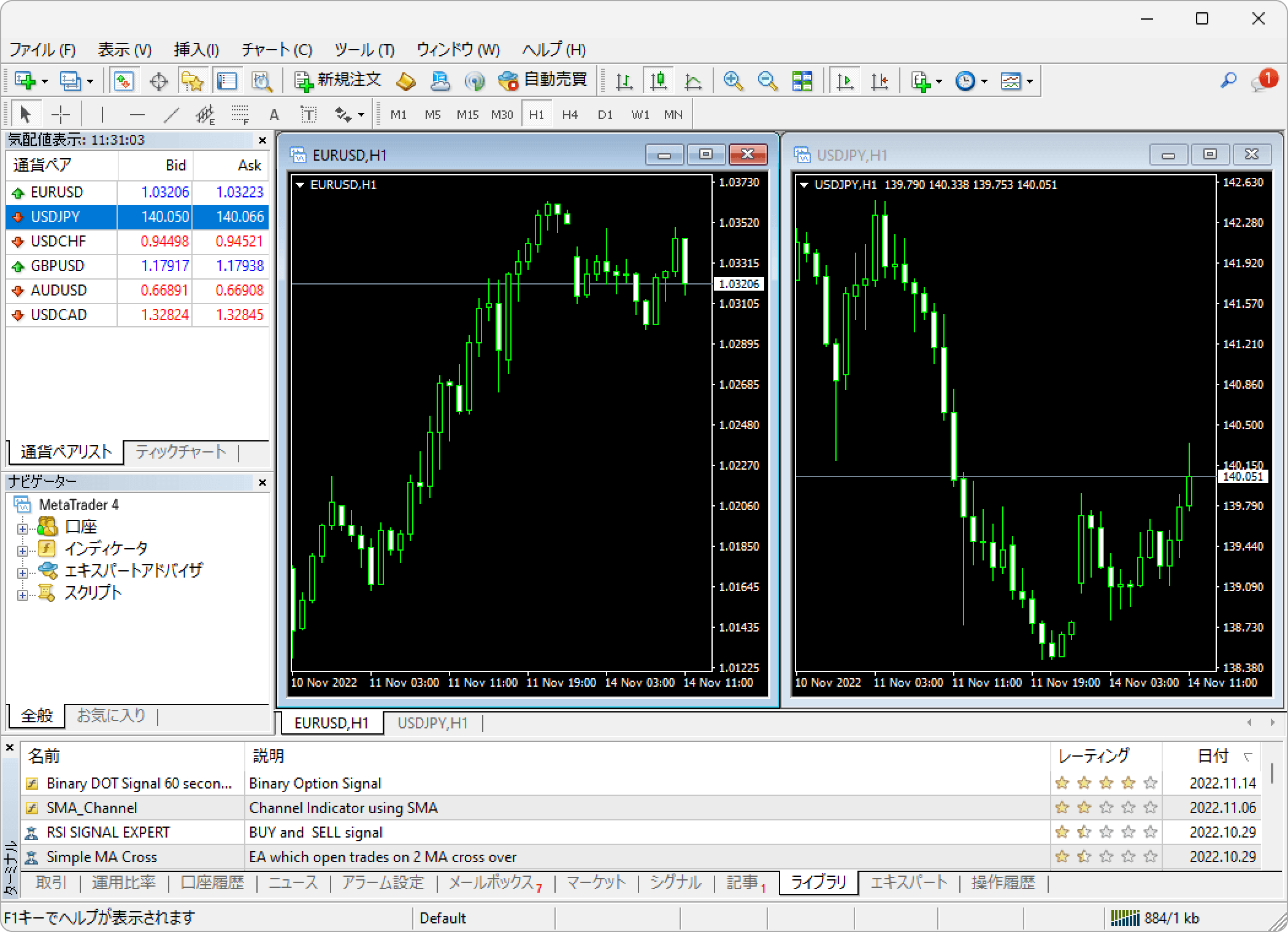Click the tile windows icon
The height and width of the screenshot is (932, 1288).
click(802, 80)
